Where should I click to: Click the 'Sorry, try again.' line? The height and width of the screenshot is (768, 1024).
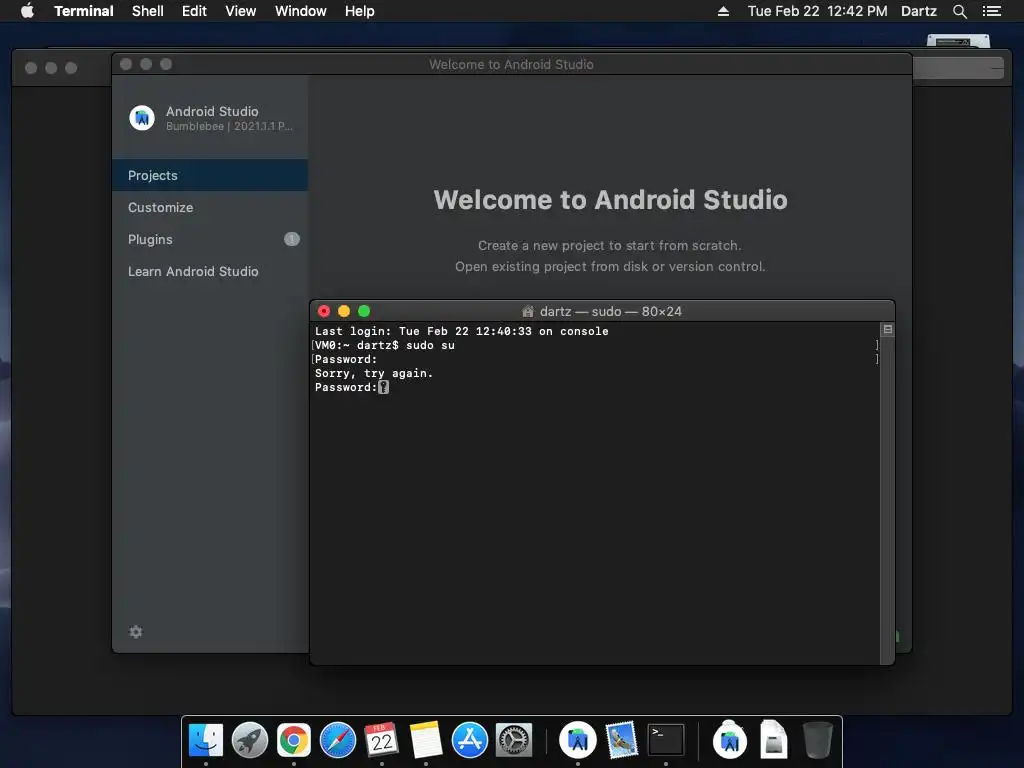coord(374,374)
